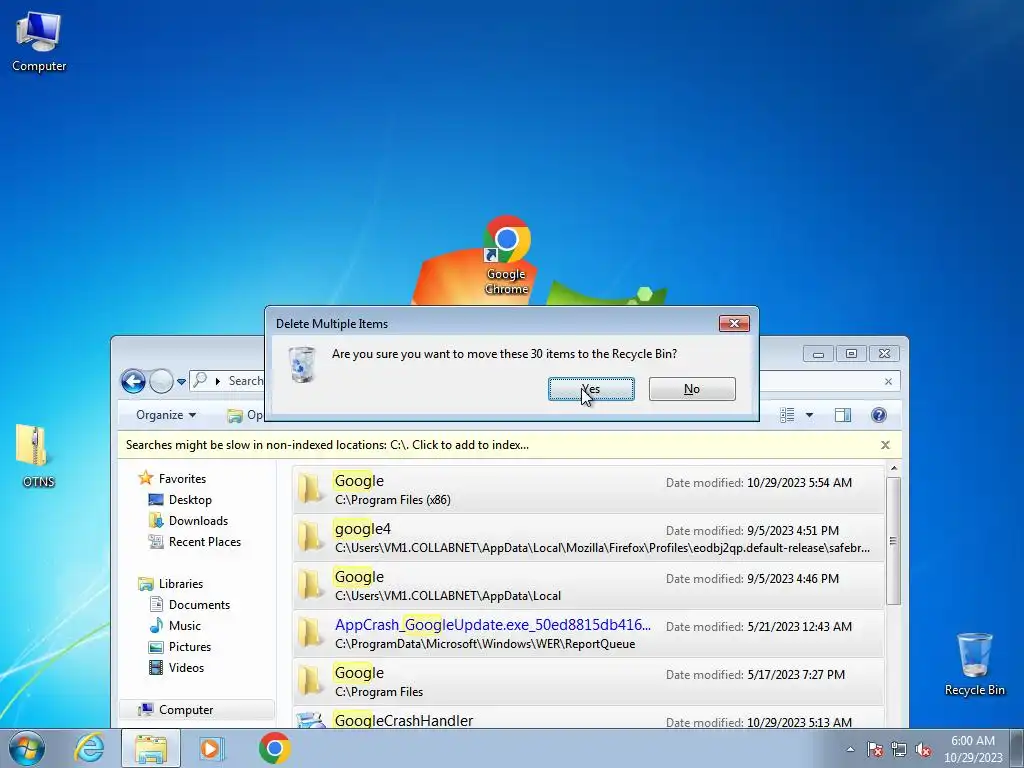Open Google Chrome from the taskbar
Image resolution: width=1024 pixels, height=768 pixels.
point(274,748)
